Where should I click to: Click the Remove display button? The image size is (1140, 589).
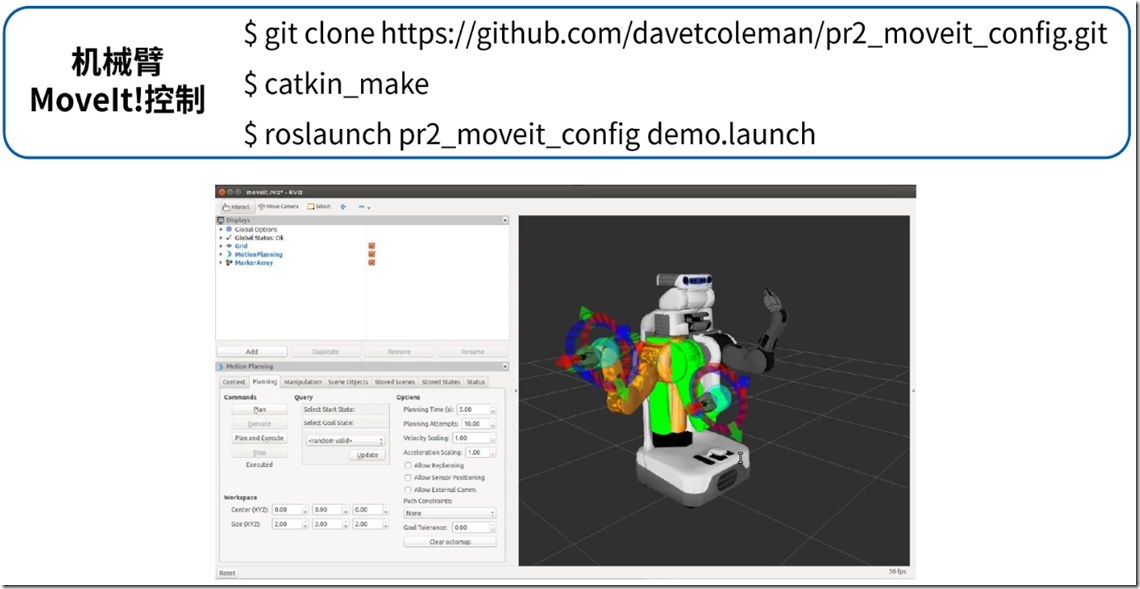tap(398, 352)
